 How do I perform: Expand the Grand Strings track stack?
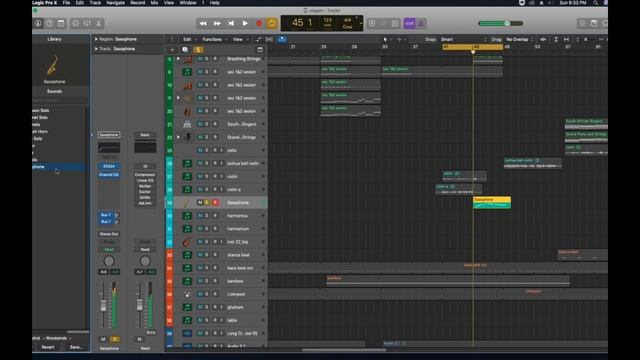(178, 137)
